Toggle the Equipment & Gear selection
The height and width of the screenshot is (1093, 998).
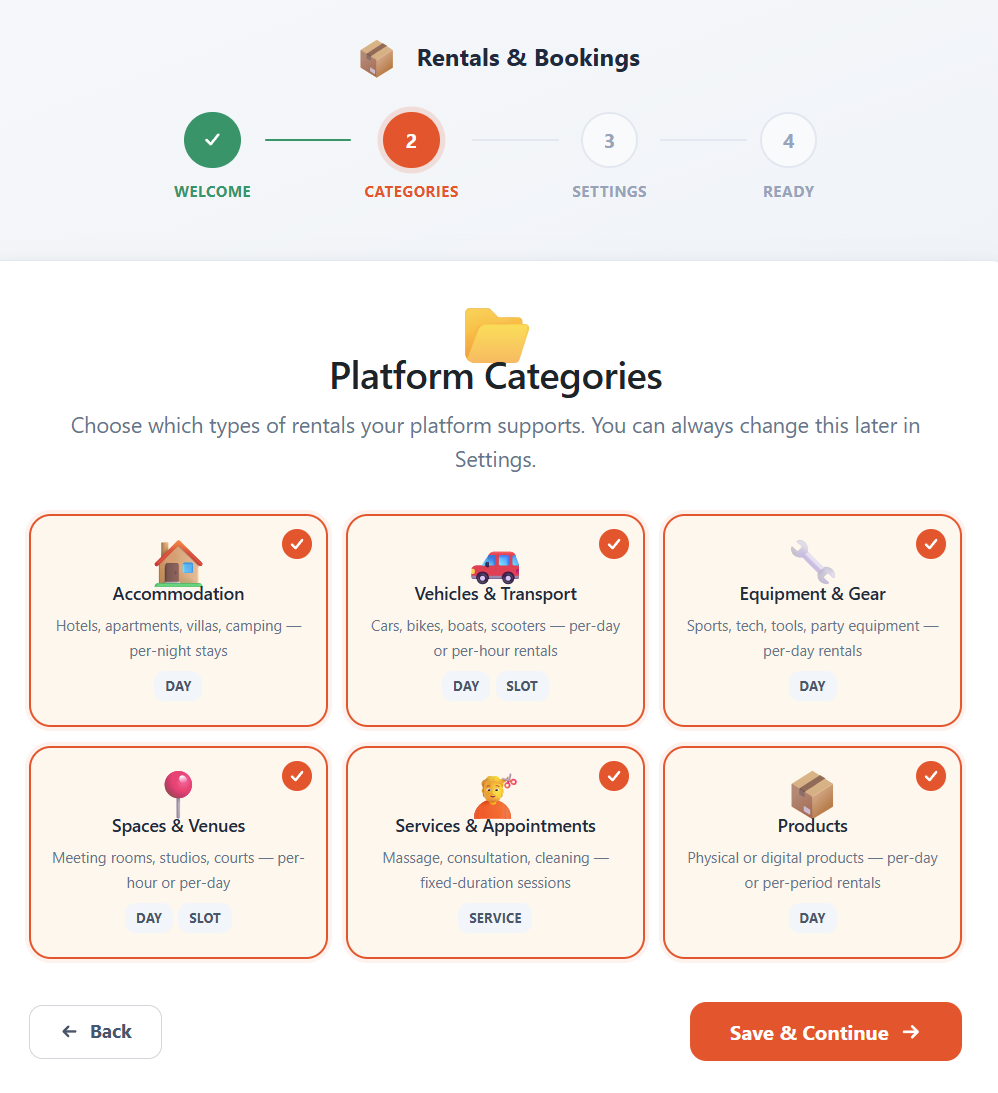point(930,543)
